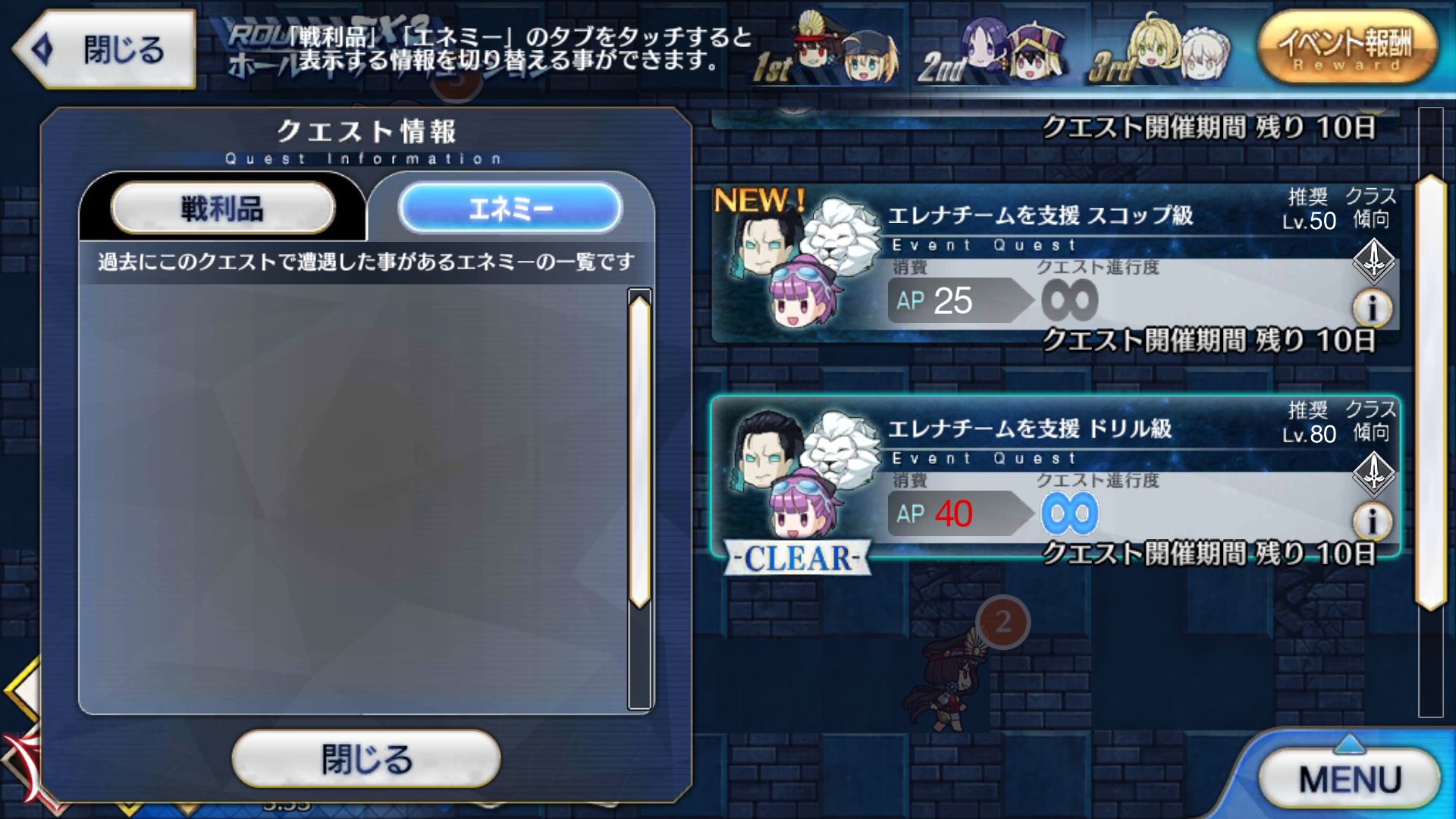This screenshot has height=819, width=1456.
Task: Expand the MENU button
Action: click(1349, 779)
